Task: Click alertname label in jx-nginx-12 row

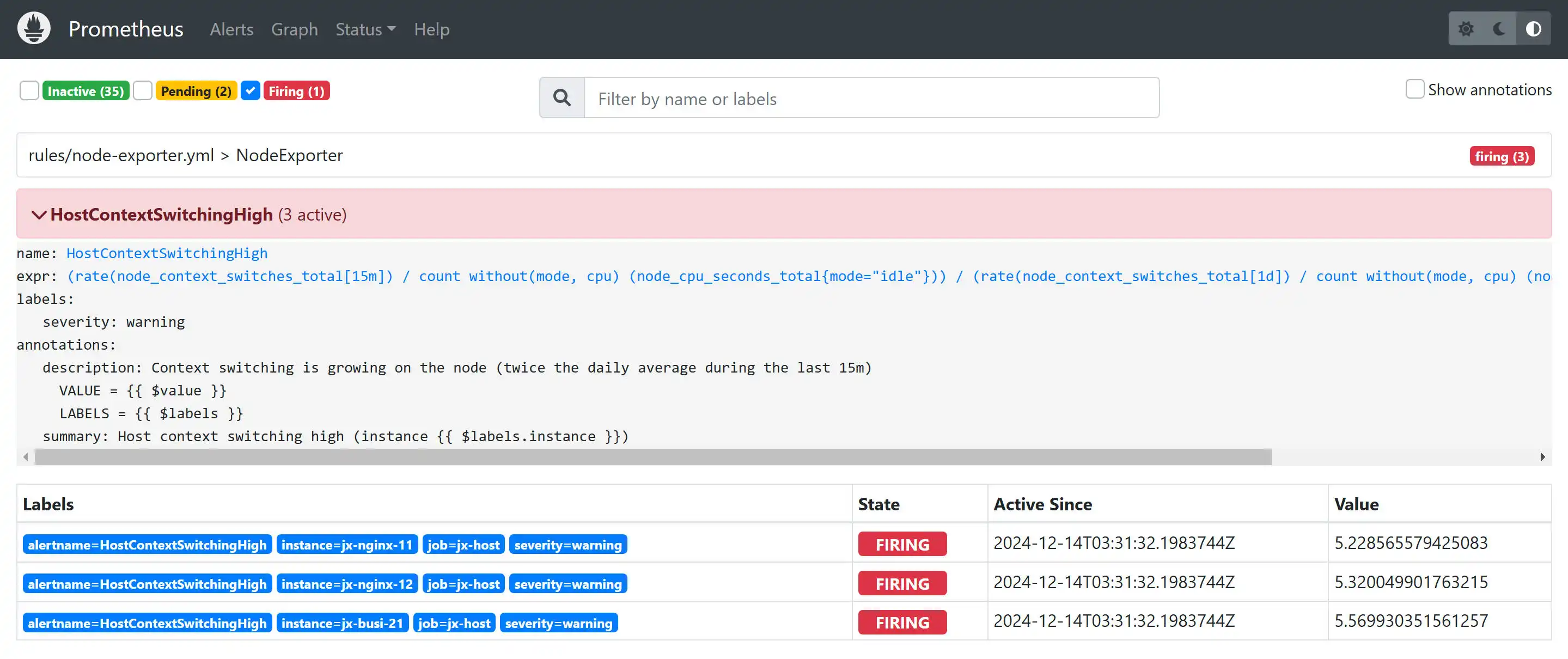Action: (147, 583)
